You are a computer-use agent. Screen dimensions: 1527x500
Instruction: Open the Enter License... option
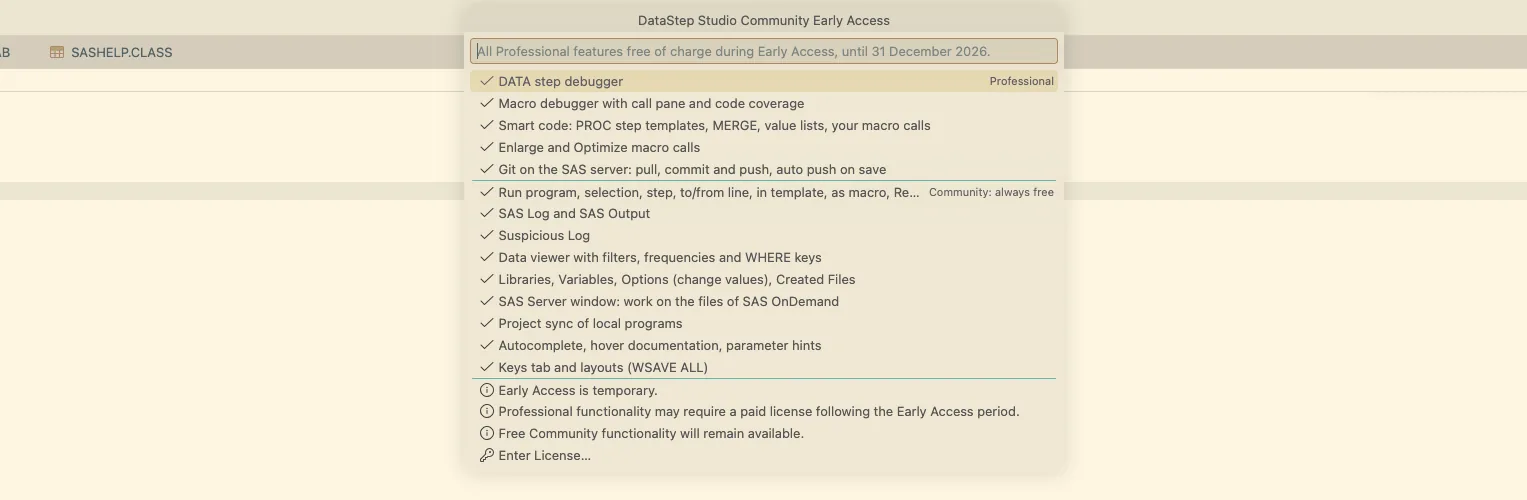pos(763,455)
